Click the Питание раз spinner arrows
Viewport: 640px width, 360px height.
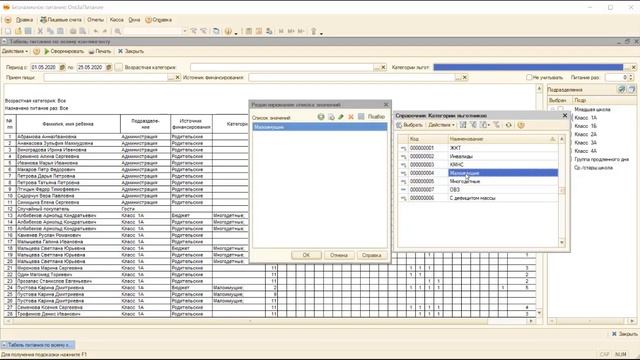click(631, 77)
